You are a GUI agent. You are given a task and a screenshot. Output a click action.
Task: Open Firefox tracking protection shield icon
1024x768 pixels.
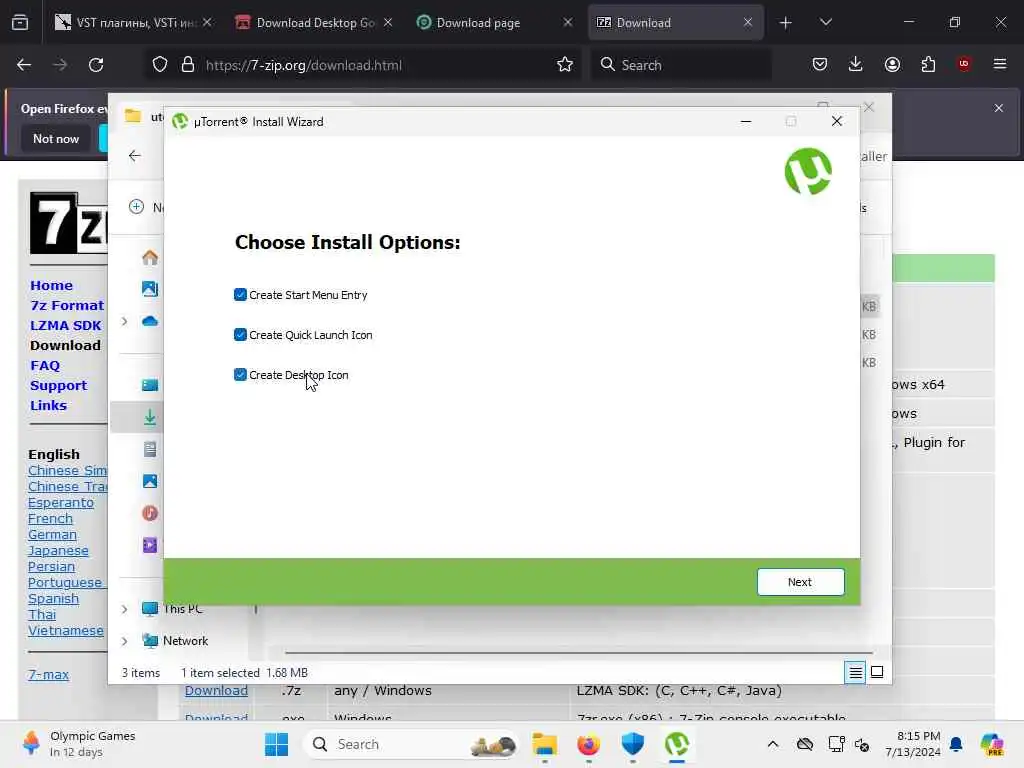point(160,65)
